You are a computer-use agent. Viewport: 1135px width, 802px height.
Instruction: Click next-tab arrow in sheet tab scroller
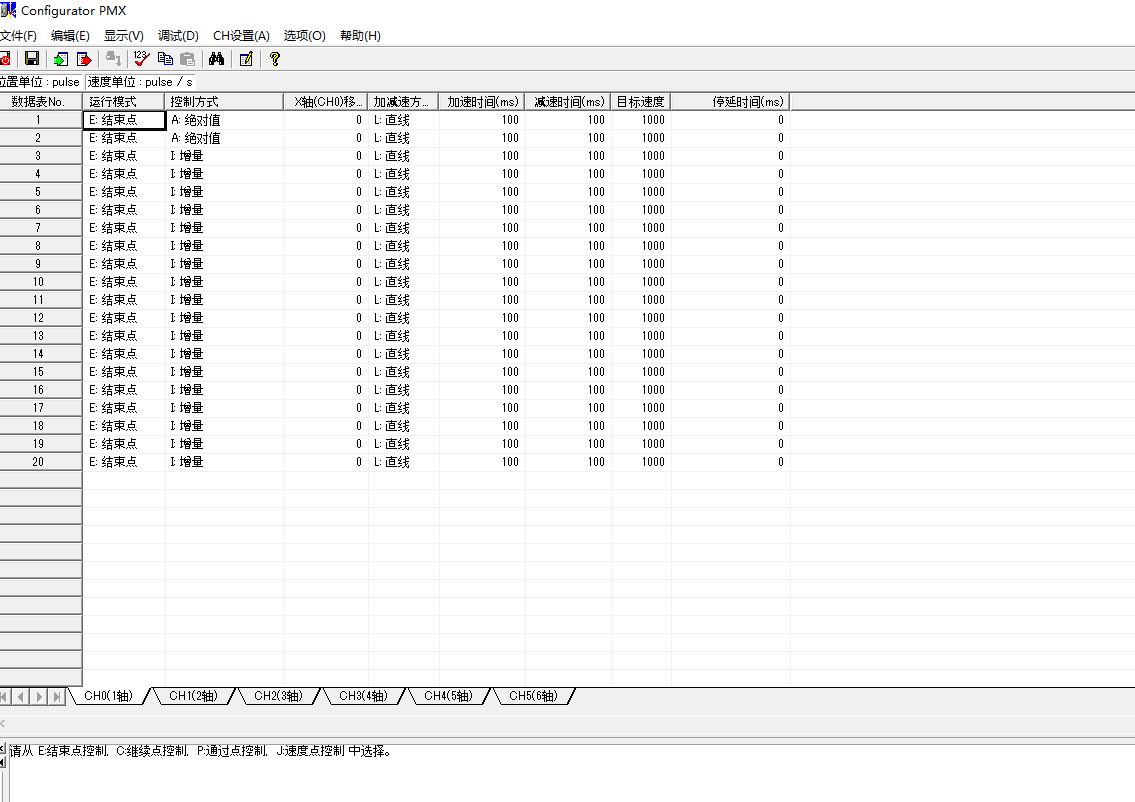click(40, 696)
